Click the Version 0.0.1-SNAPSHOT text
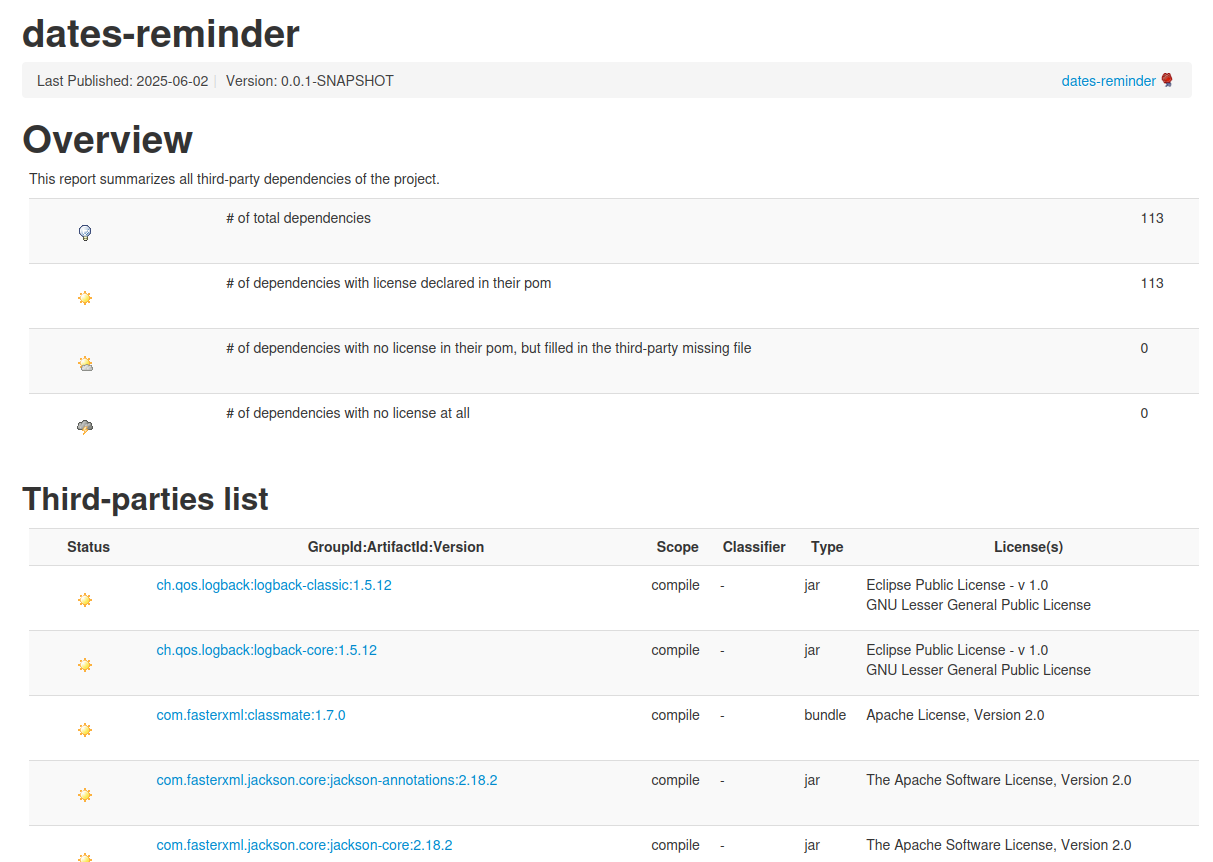The image size is (1213, 862). coord(310,81)
